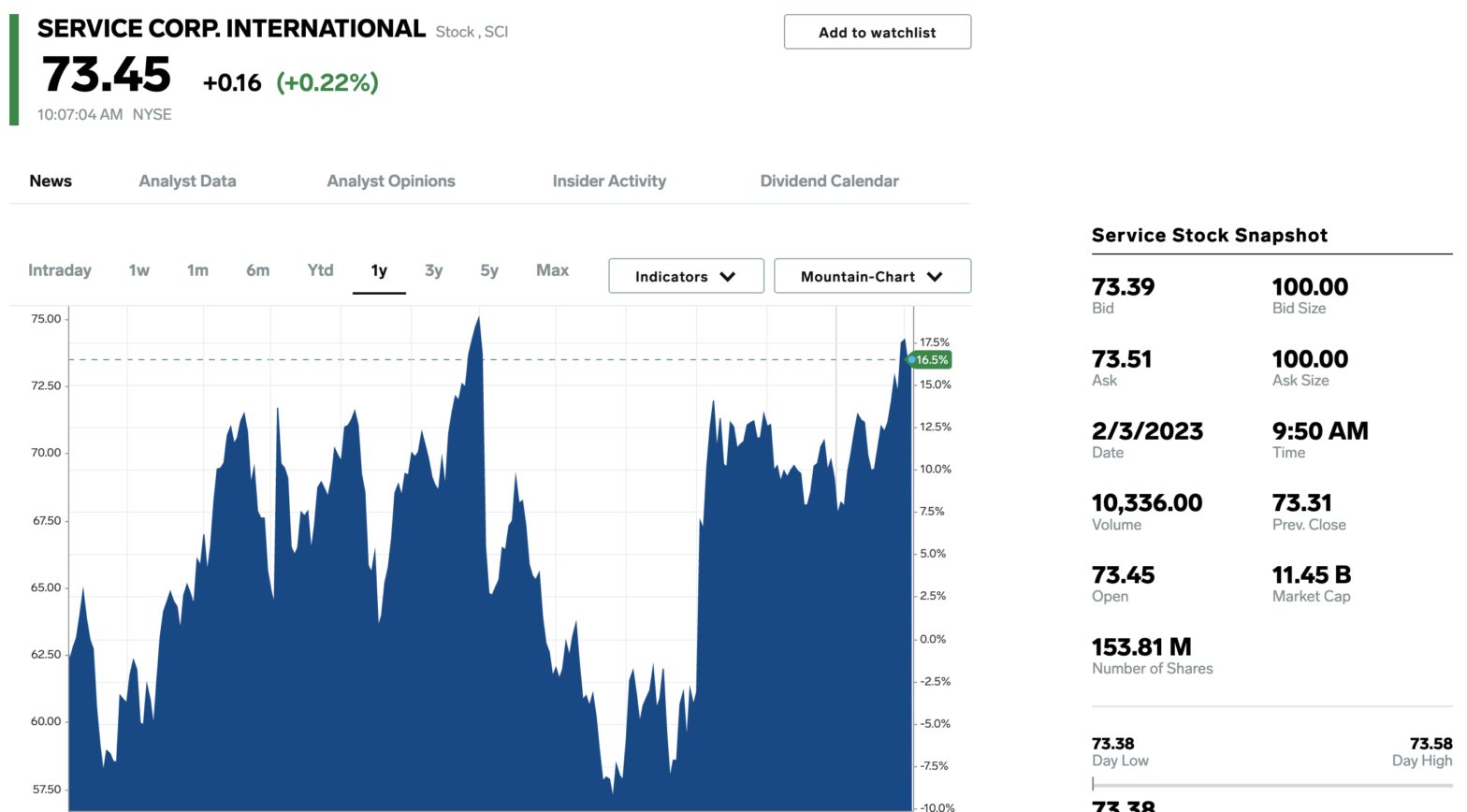Viewport: 1467px width, 812px height.
Task: Click the 75.00 price axis label
Action: pos(46,318)
